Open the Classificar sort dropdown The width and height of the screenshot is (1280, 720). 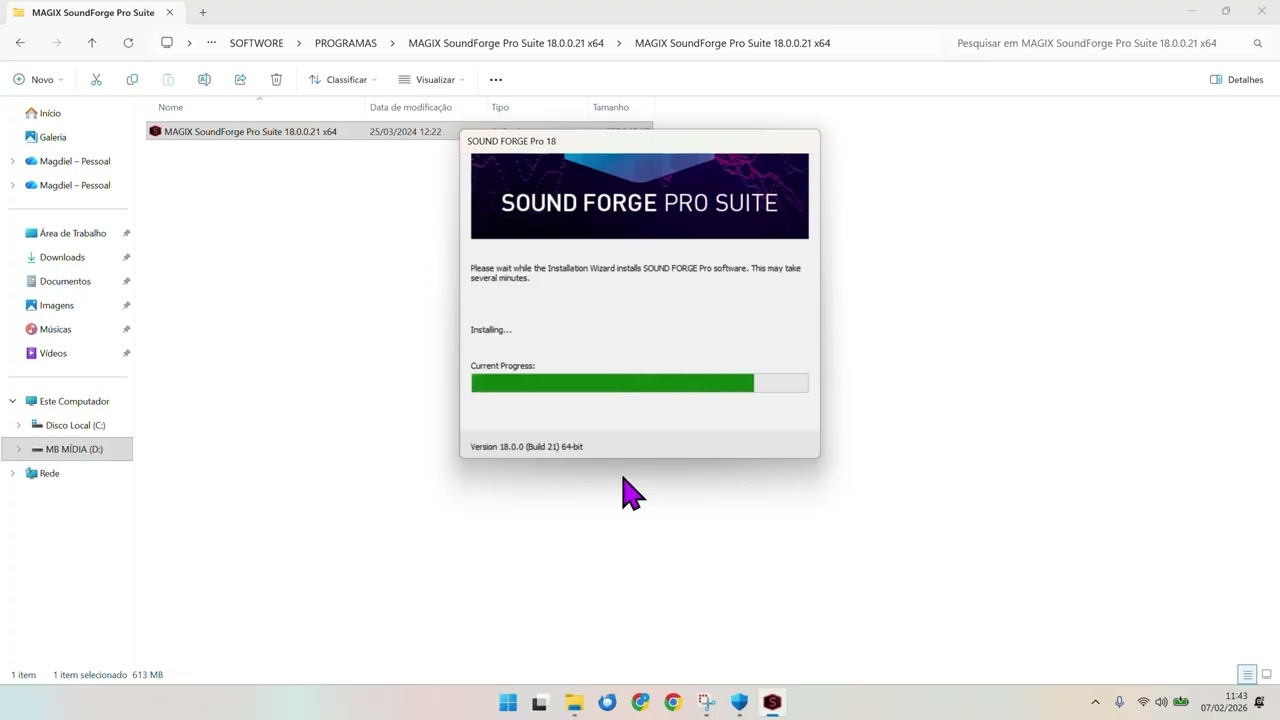343,79
